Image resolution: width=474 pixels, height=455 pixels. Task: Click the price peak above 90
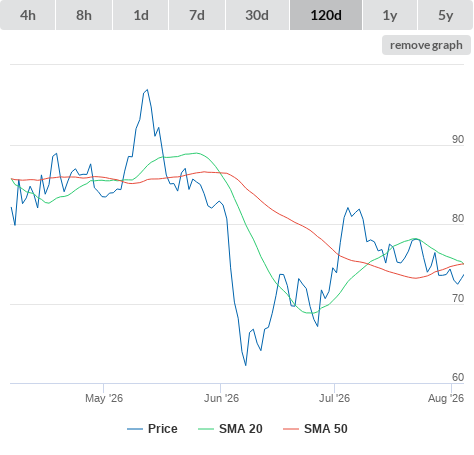click(x=147, y=90)
